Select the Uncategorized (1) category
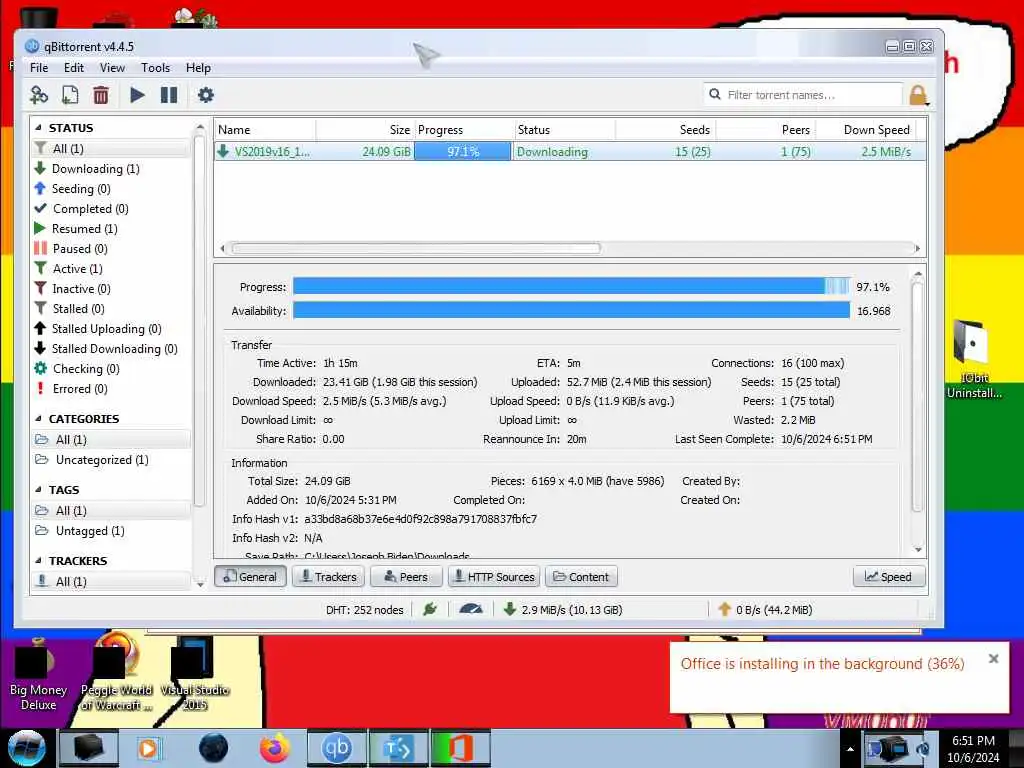 111,460
